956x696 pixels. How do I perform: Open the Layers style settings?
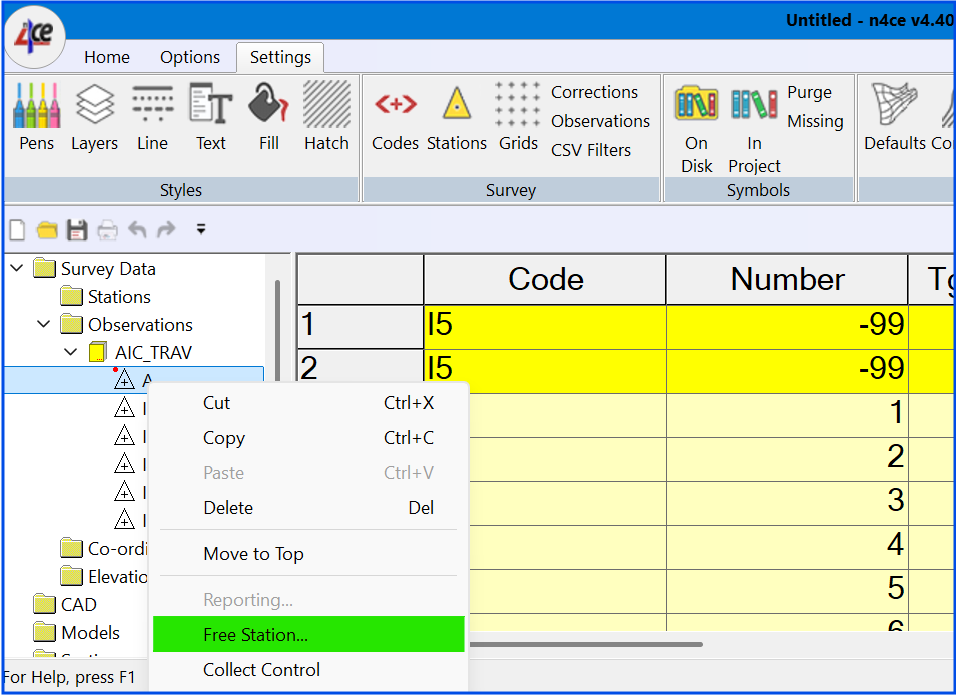pyautogui.click(x=95, y=116)
